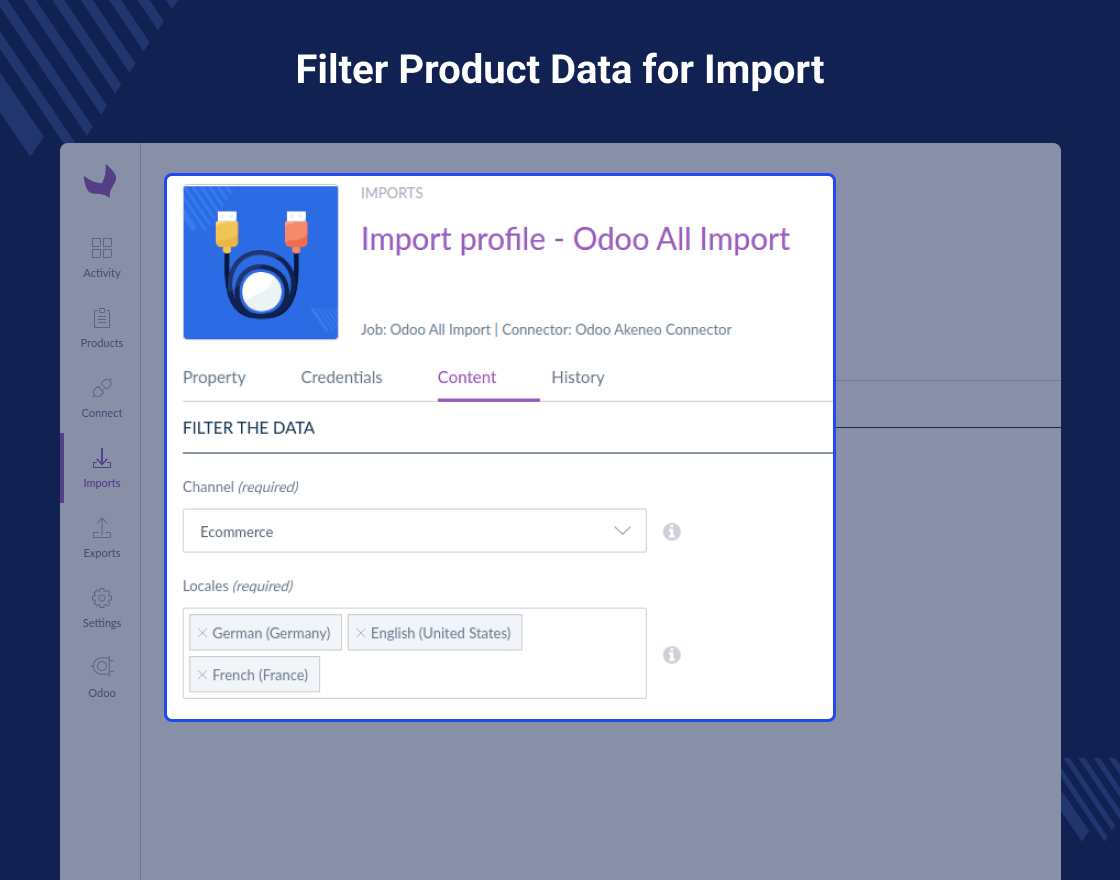Screen dimensions: 1120x880
Task: Click the IMPORTS breadcrumb link
Action: 391,193
